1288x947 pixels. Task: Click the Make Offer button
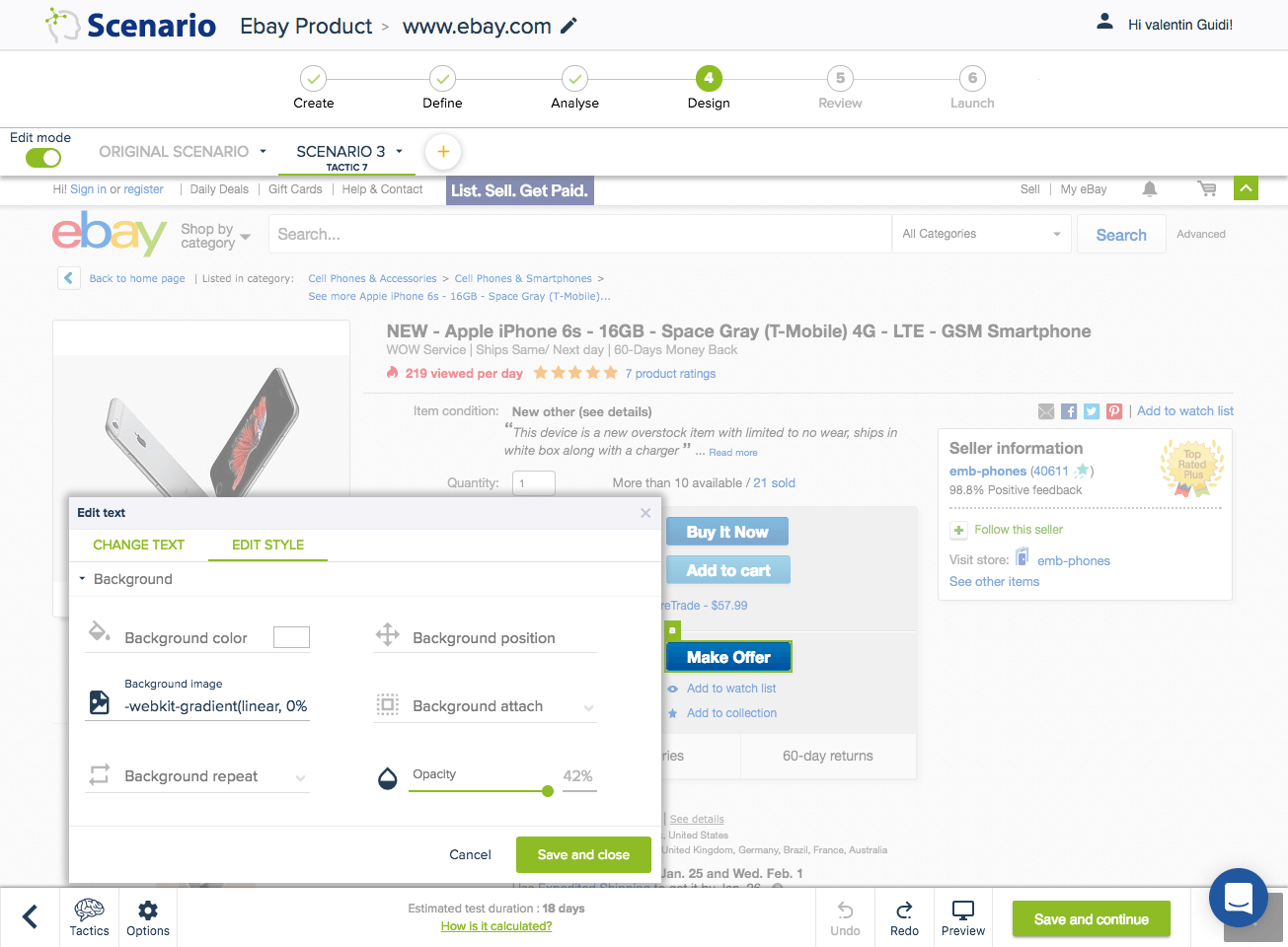click(x=728, y=657)
